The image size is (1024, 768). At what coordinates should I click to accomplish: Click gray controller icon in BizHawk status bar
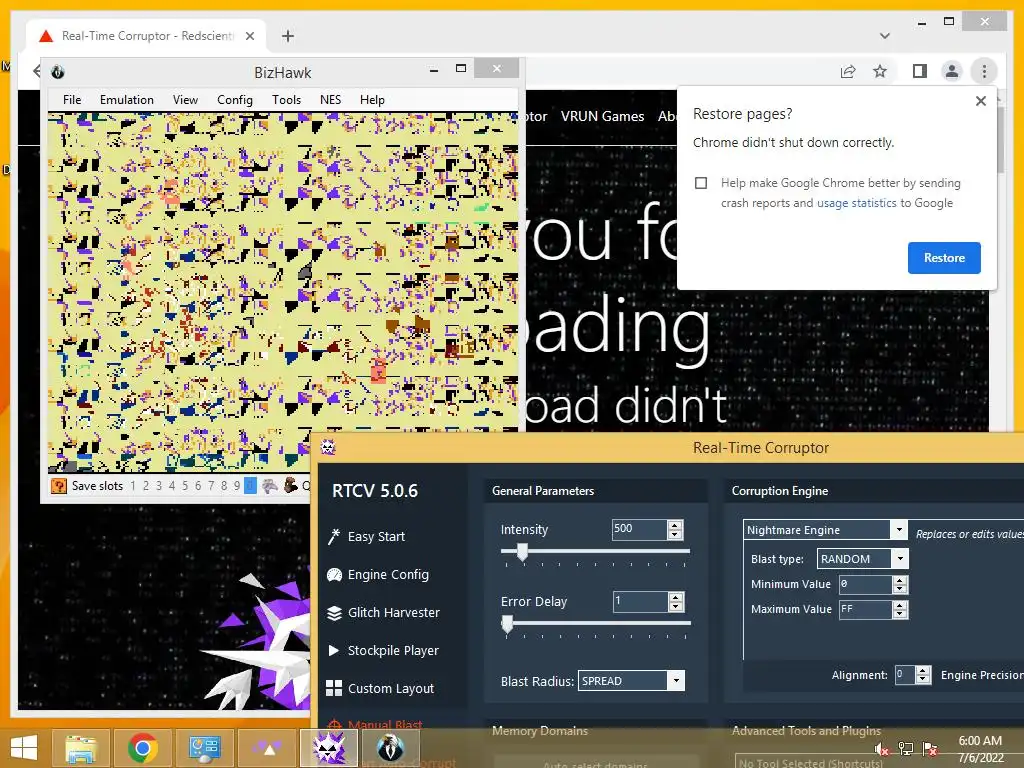coord(270,485)
